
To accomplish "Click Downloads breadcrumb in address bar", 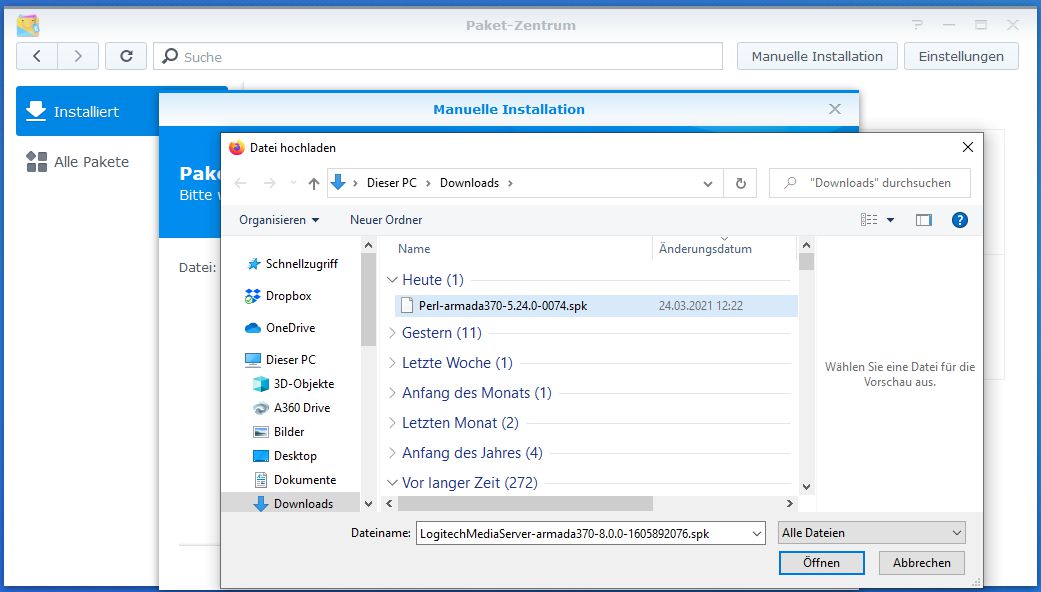I will (x=469, y=183).
